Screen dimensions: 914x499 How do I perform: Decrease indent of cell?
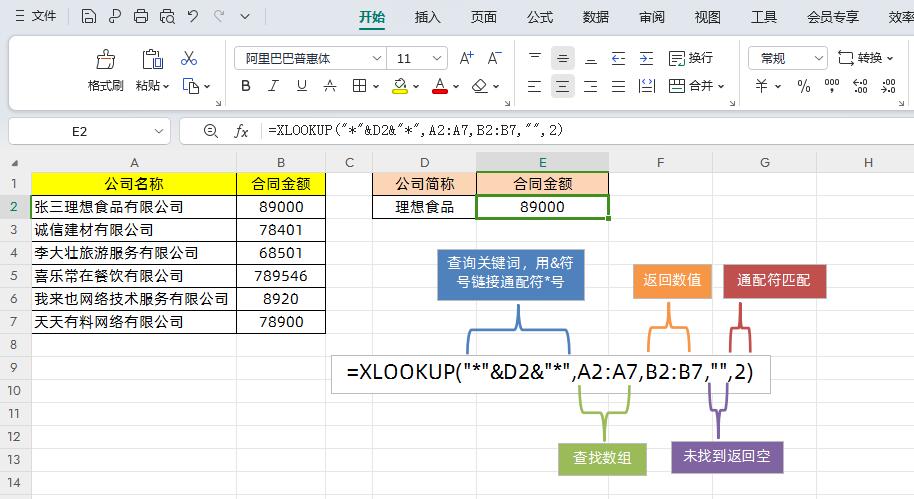point(618,58)
